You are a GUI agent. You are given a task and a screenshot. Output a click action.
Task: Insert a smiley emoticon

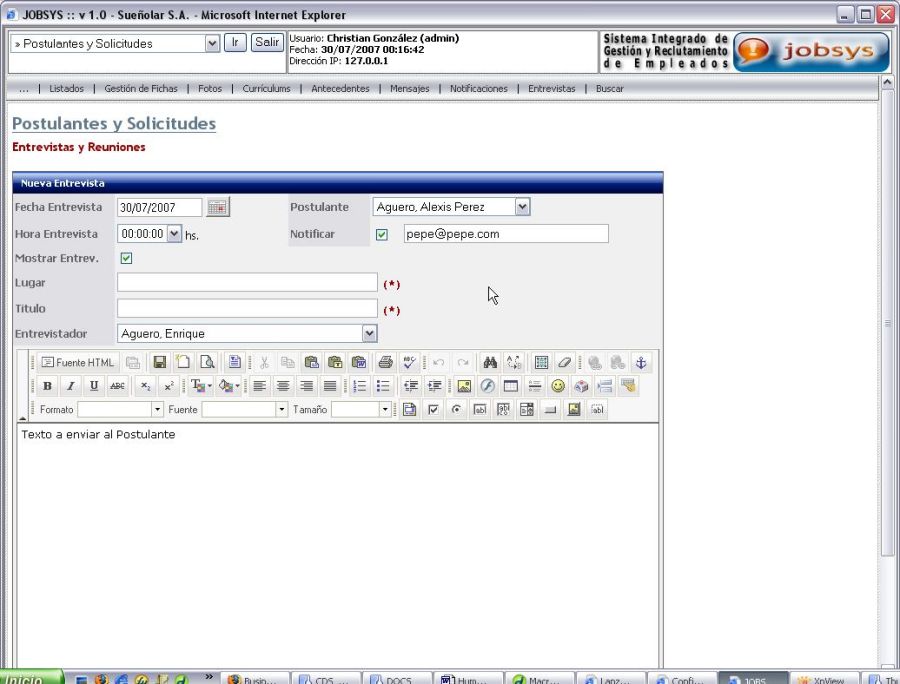558,386
